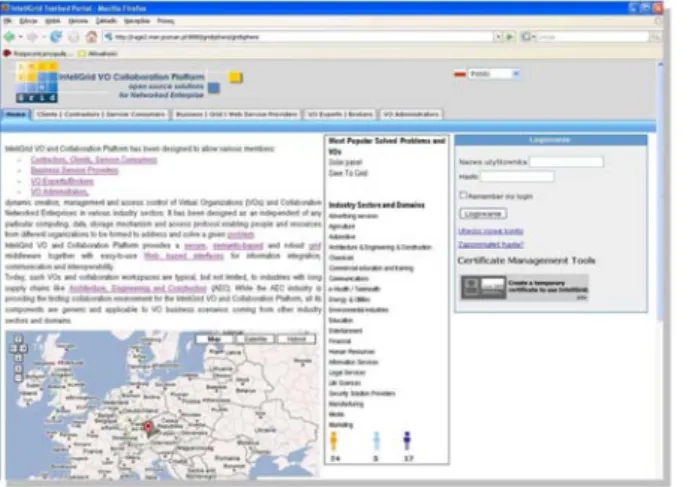
Task: Open the Aktualności bookmark folder
Action: [98, 53]
